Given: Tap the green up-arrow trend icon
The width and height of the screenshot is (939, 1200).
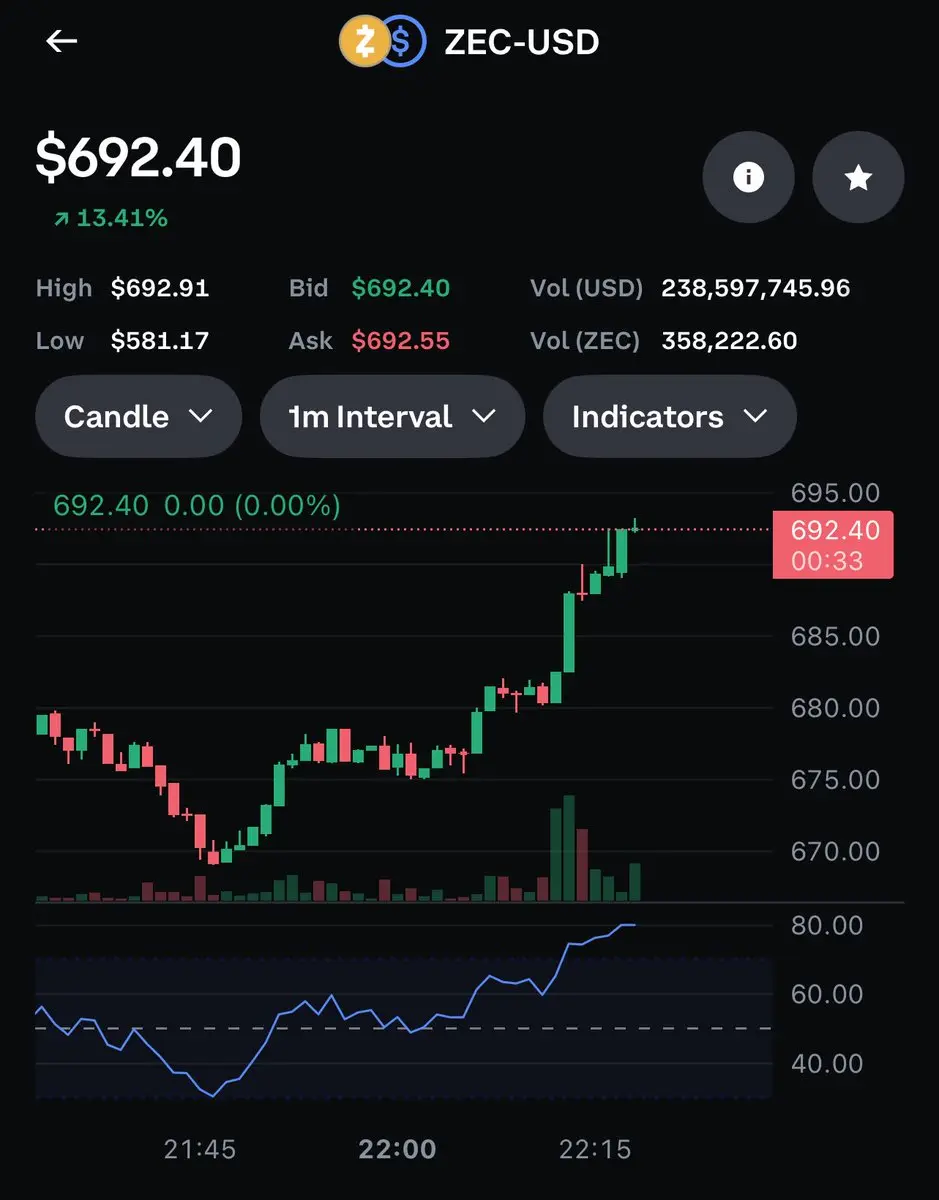Looking at the screenshot, I should pyautogui.click(x=62, y=218).
